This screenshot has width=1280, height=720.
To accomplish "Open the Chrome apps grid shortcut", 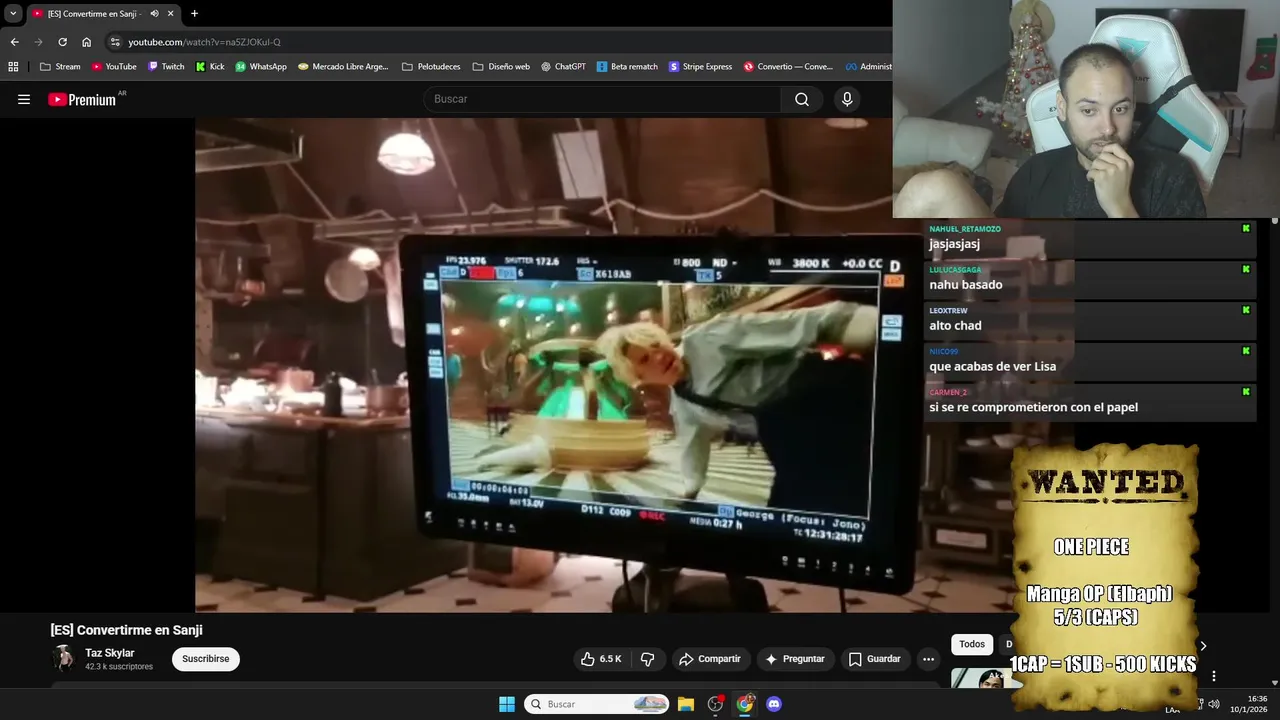I will [13, 67].
